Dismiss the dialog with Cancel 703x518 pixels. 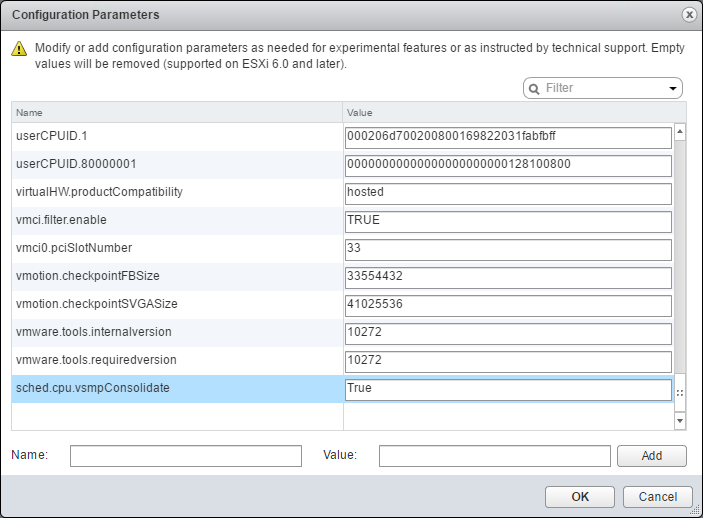(x=658, y=496)
